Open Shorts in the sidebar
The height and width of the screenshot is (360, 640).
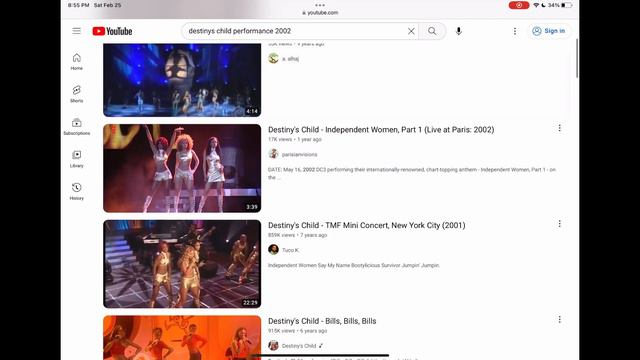coord(76,94)
